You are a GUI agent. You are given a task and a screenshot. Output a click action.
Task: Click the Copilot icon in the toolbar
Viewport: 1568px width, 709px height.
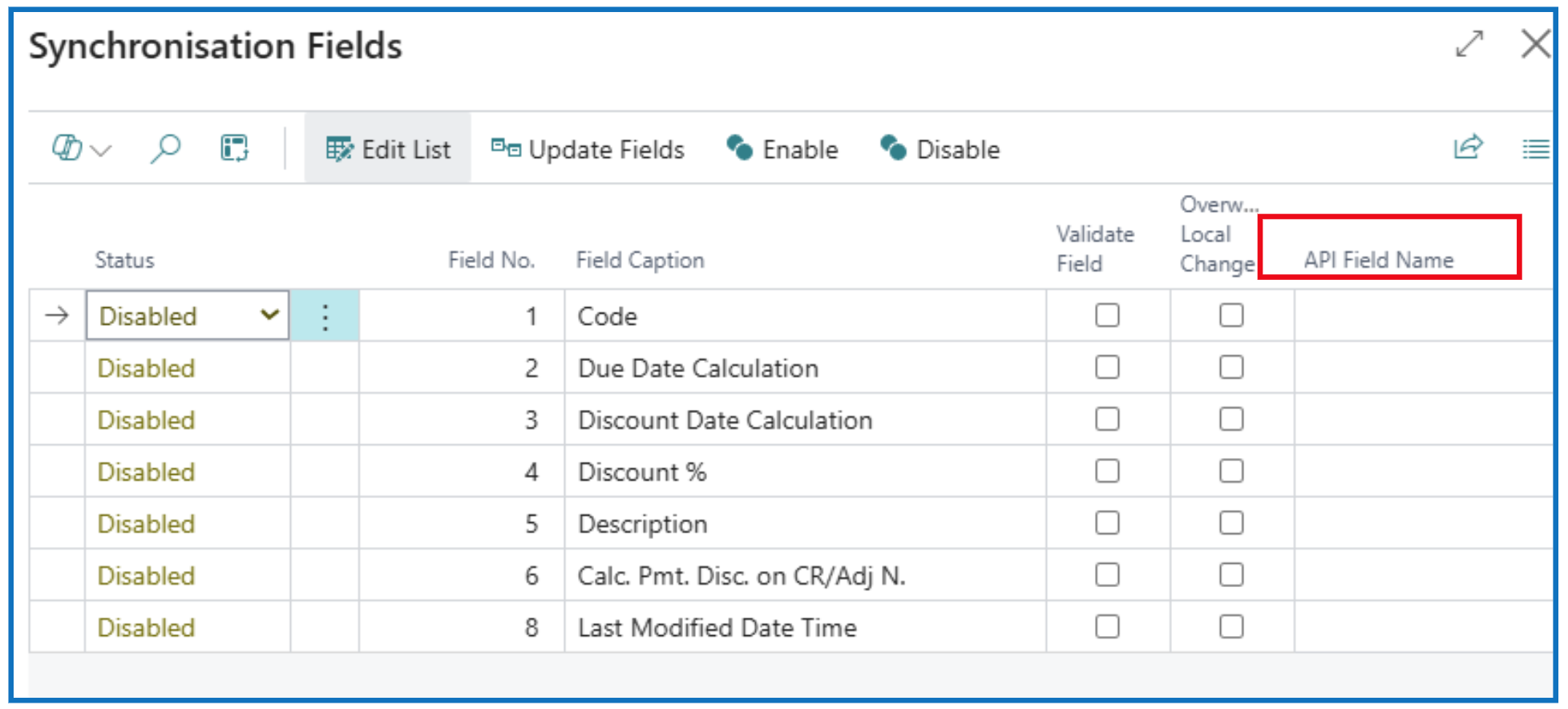(x=67, y=148)
